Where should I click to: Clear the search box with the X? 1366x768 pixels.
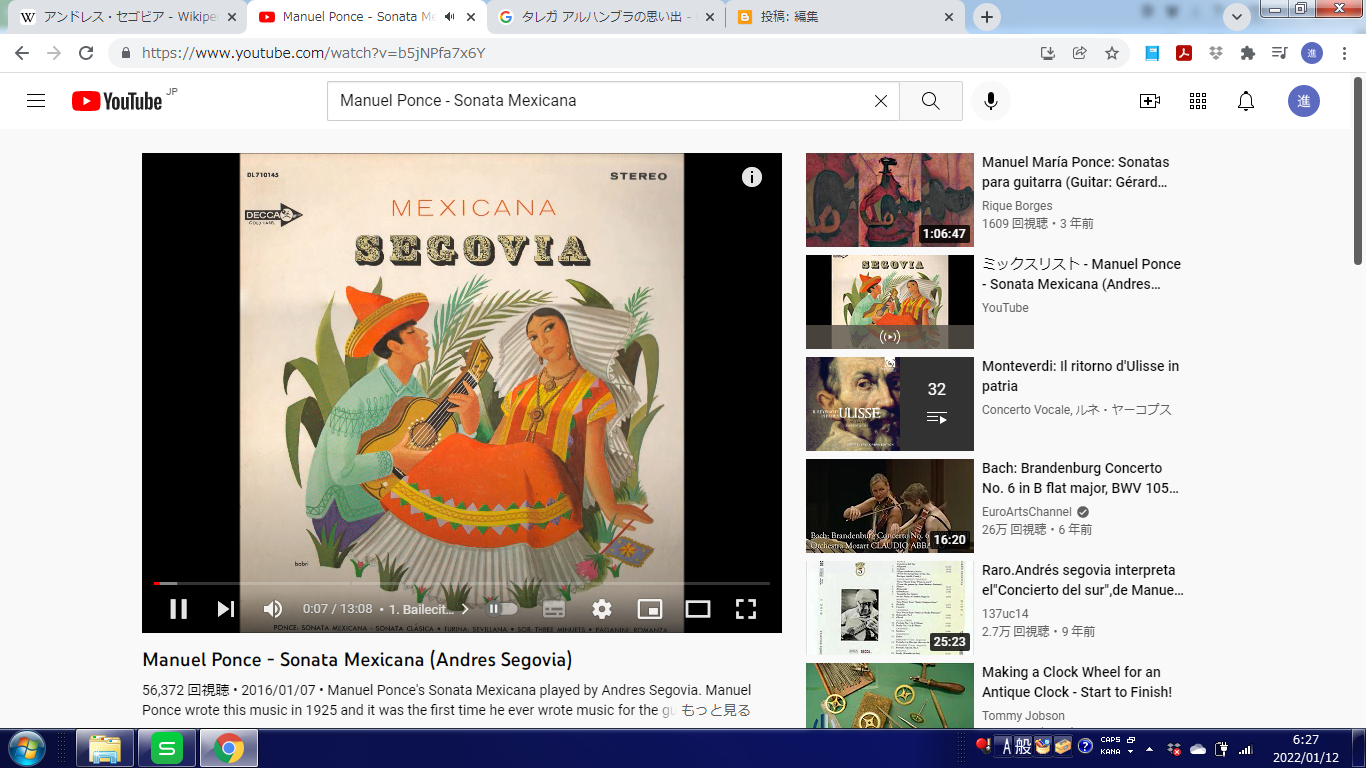click(x=880, y=101)
